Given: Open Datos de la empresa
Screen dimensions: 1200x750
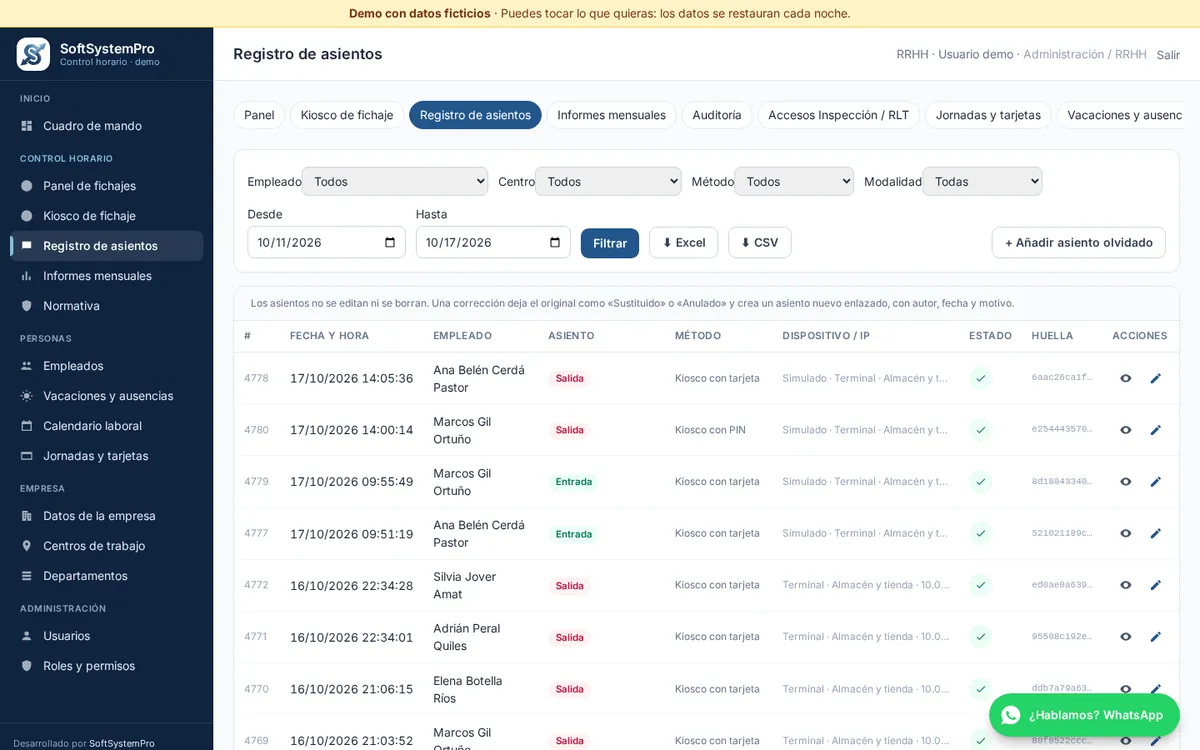Looking at the screenshot, I should 106,516.
